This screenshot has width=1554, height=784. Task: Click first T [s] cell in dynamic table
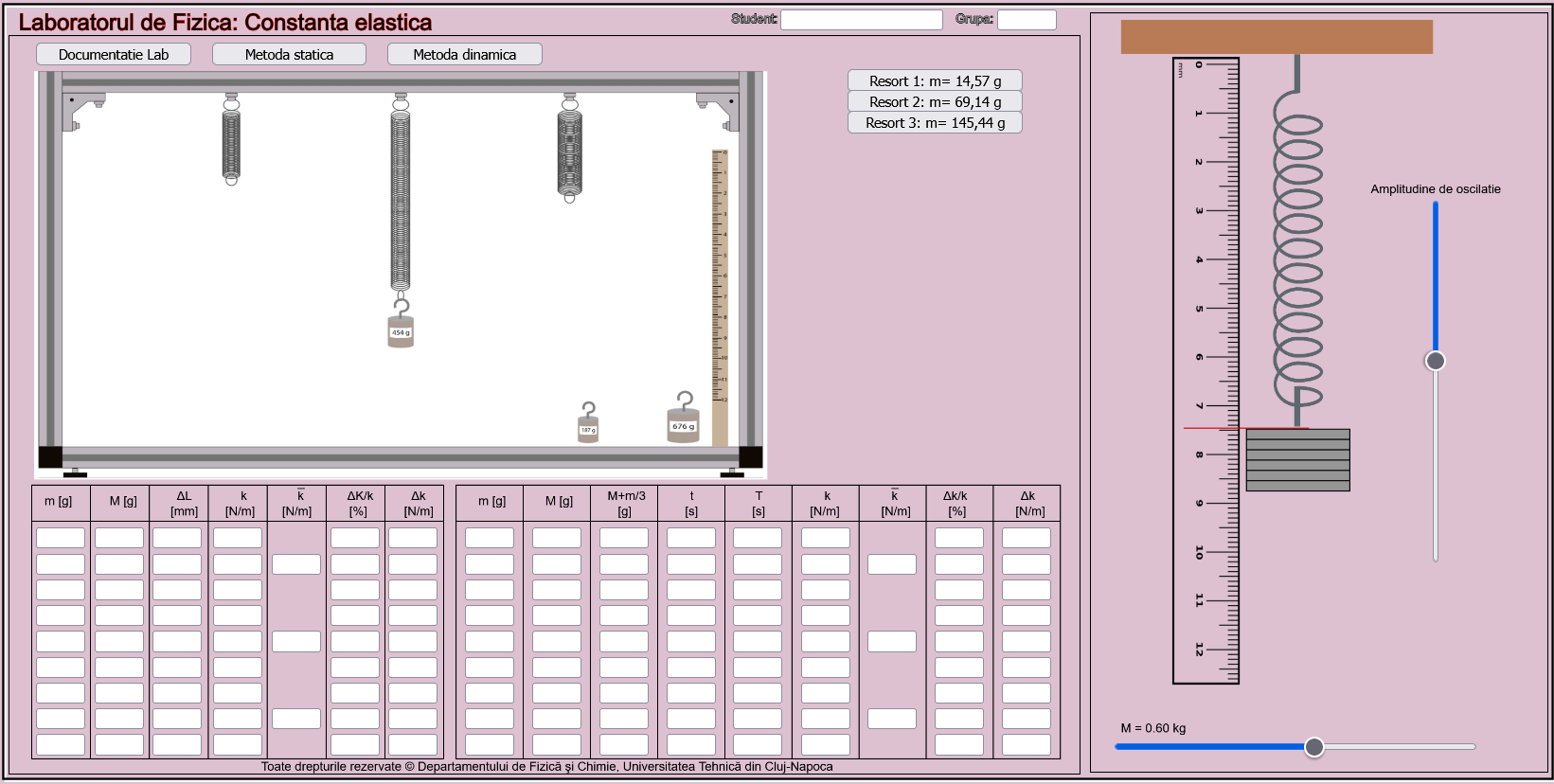pos(758,538)
